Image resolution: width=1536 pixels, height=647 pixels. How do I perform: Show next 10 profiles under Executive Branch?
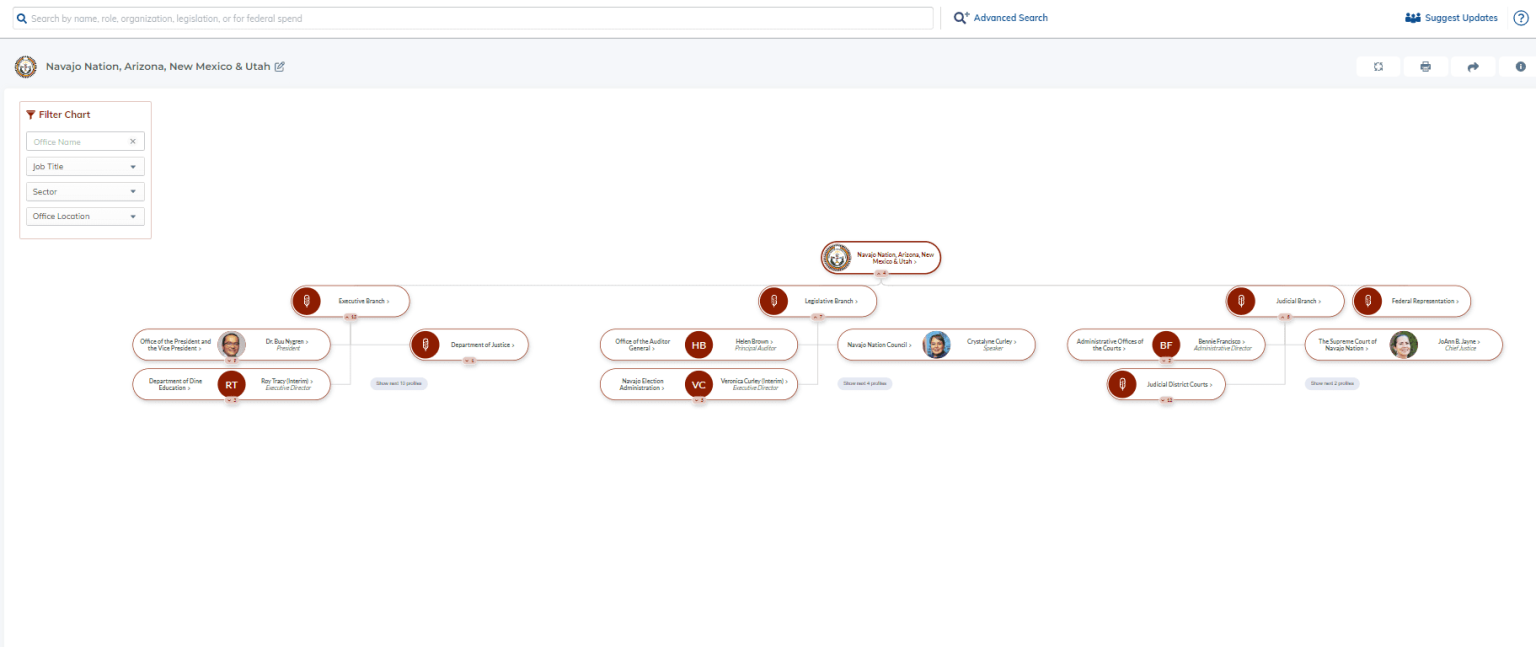click(x=399, y=383)
